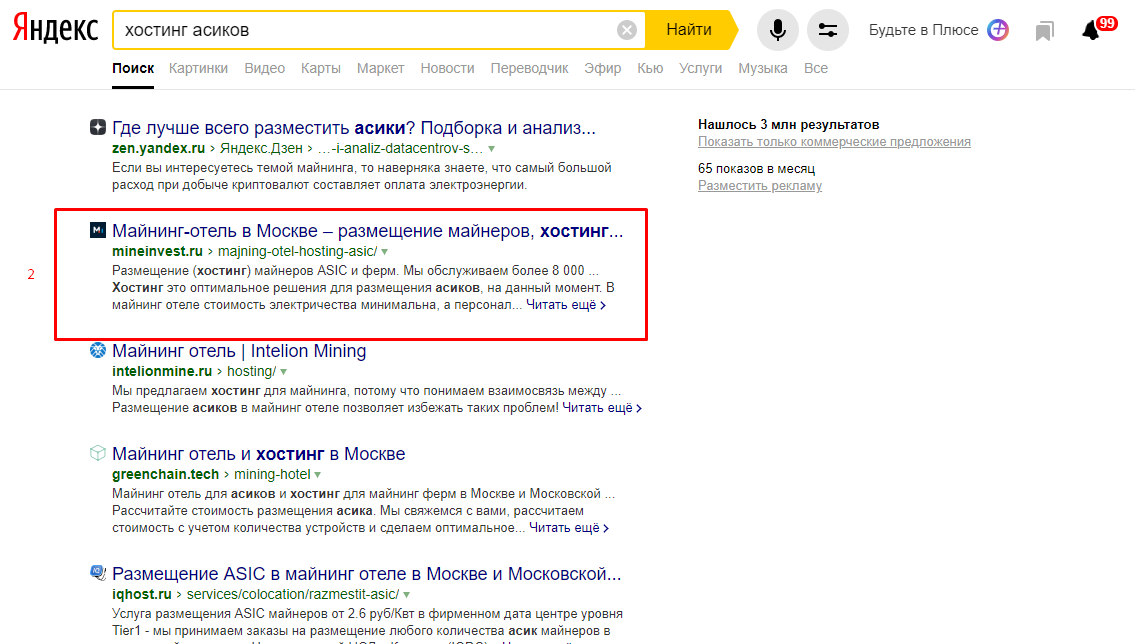Screen dimensions: 1135x644
Task: Click the Разместить рекламу link
Action: (759, 185)
